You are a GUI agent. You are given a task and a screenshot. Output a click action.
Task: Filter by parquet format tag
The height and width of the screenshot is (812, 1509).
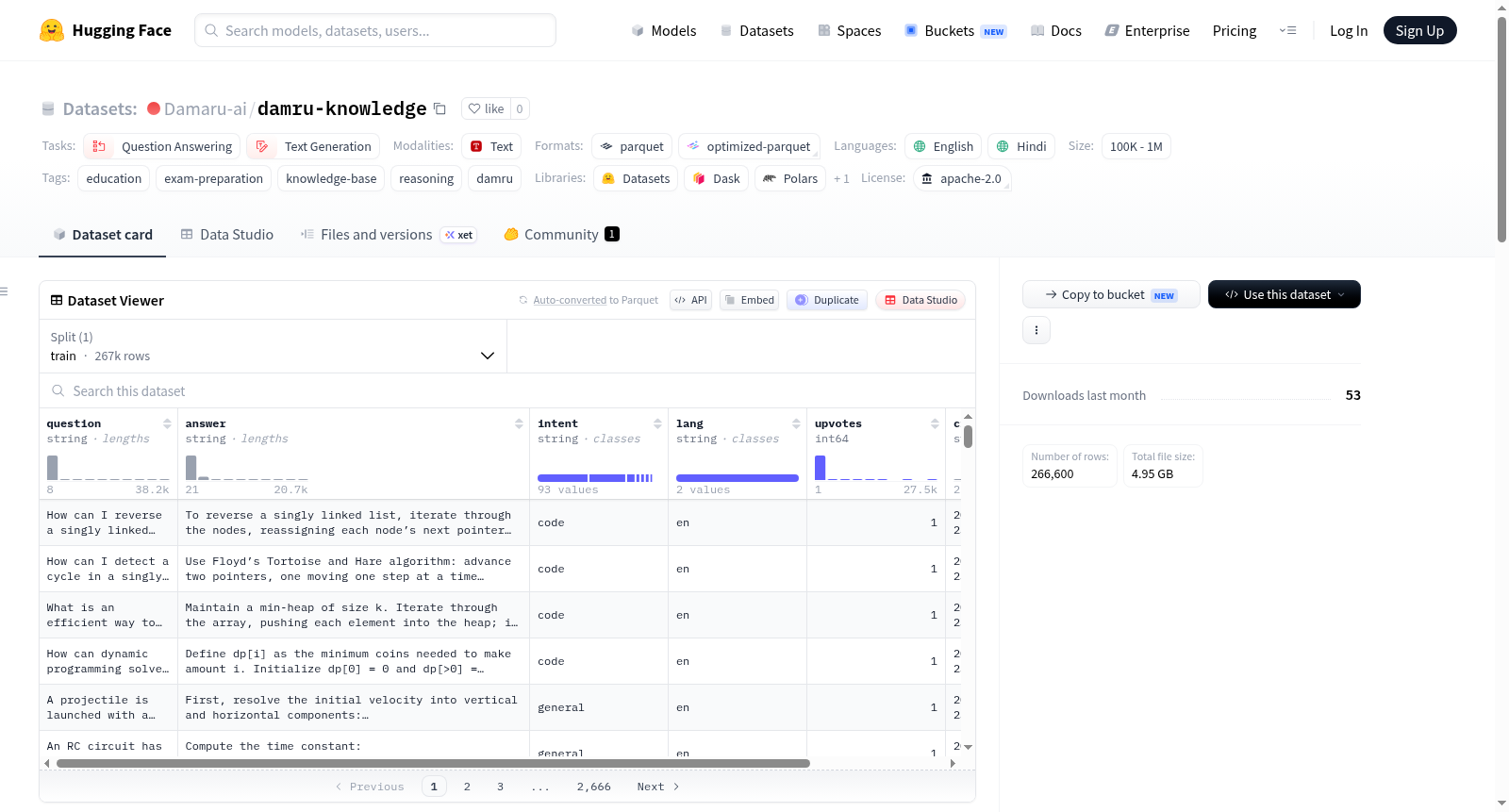632,146
